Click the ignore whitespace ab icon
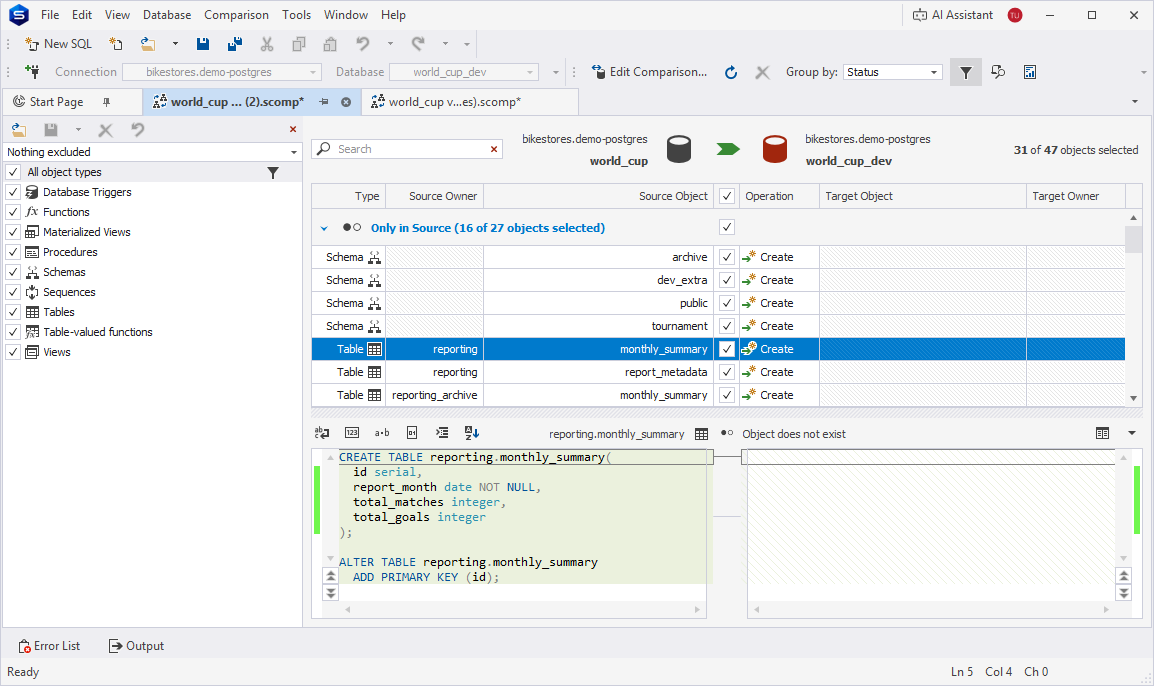1154x686 pixels. click(322, 433)
